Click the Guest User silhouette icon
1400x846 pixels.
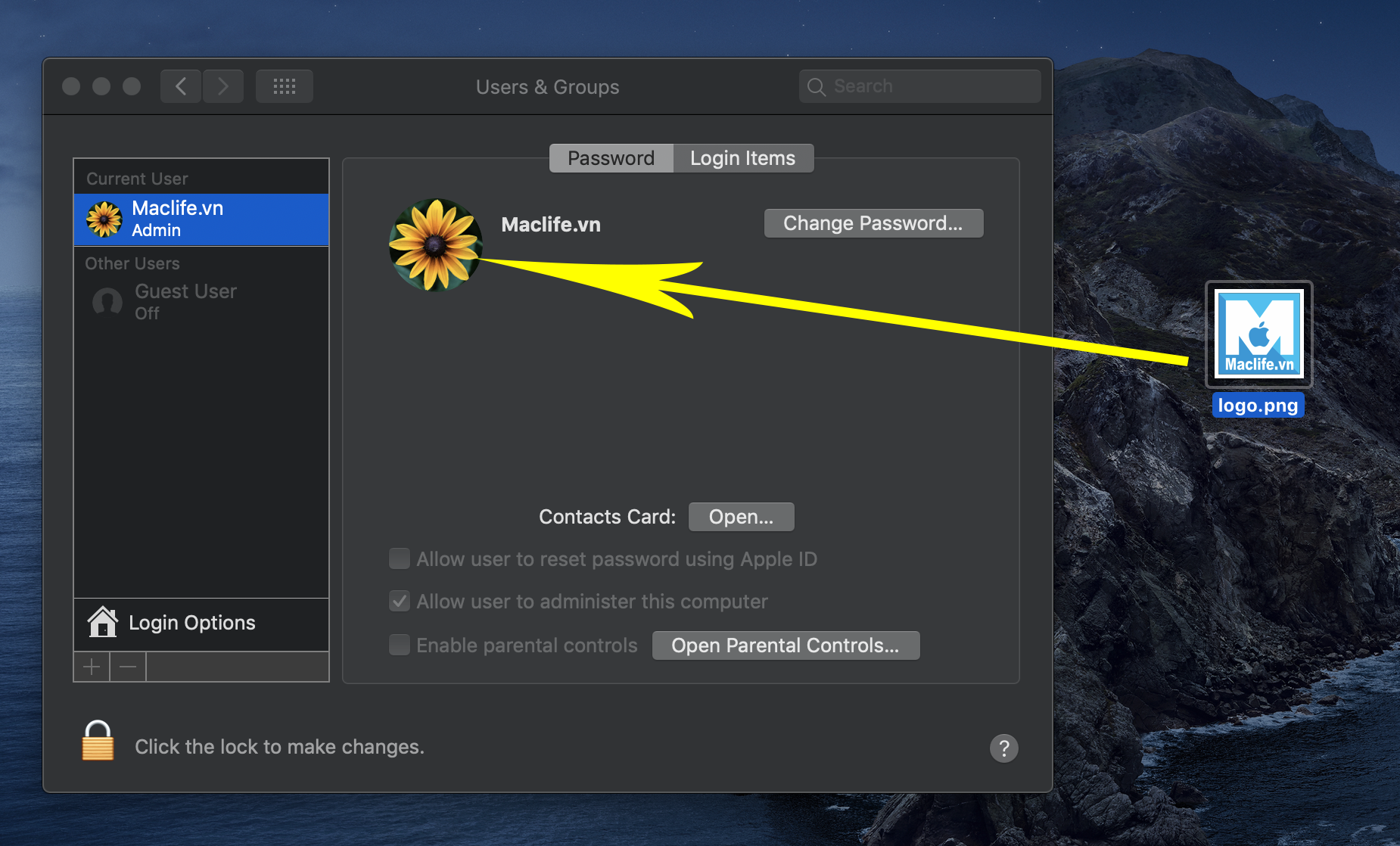point(107,301)
